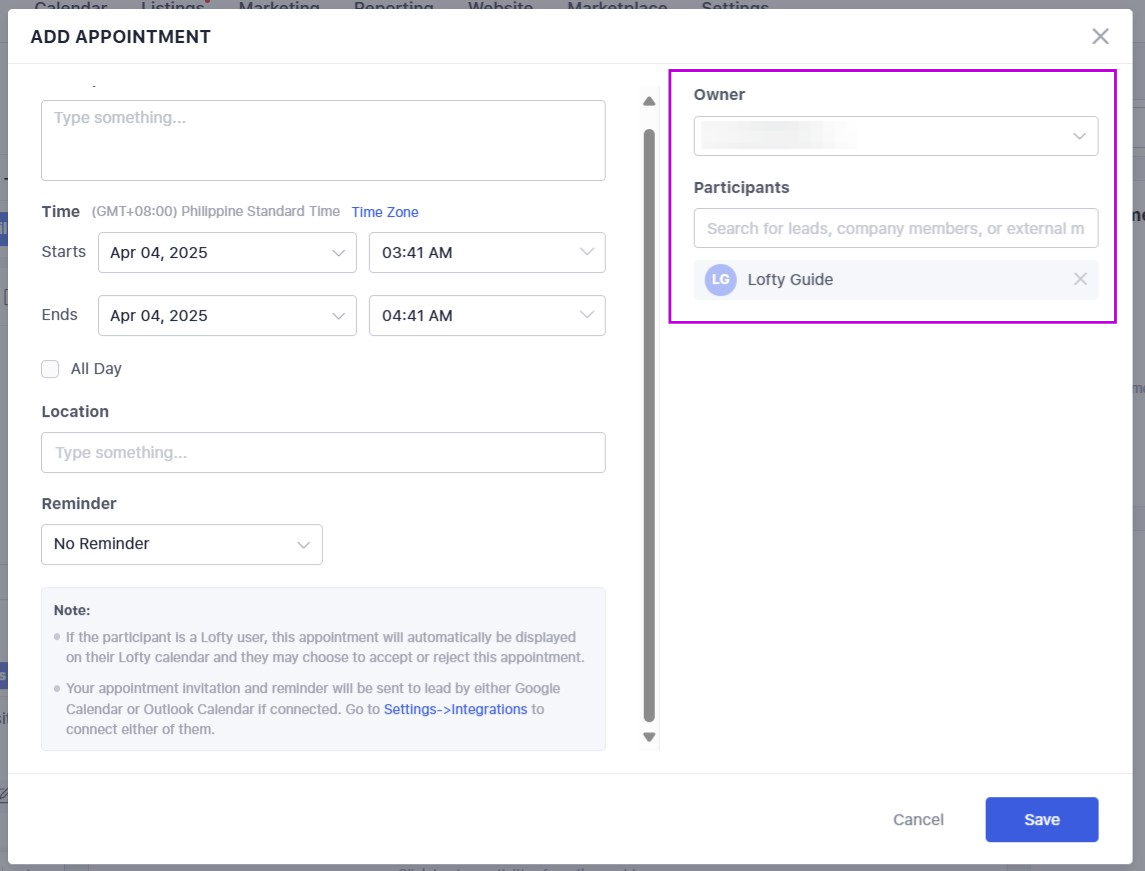The image size is (1145, 871).
Task: Click the LG avatar of Lofty Guide
Action: click(720, 280)
